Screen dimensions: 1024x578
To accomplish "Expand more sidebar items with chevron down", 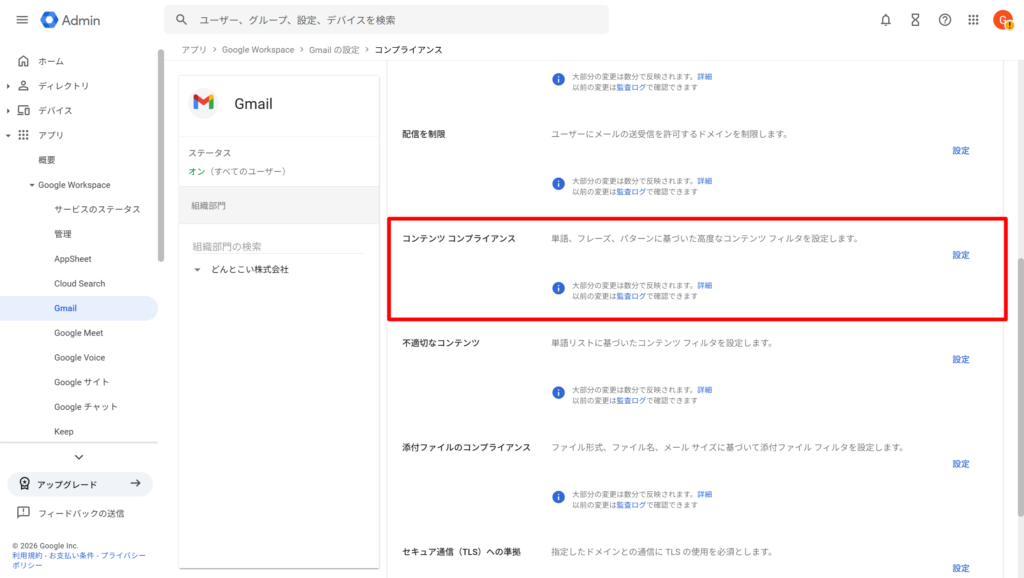I will (79, 457).
